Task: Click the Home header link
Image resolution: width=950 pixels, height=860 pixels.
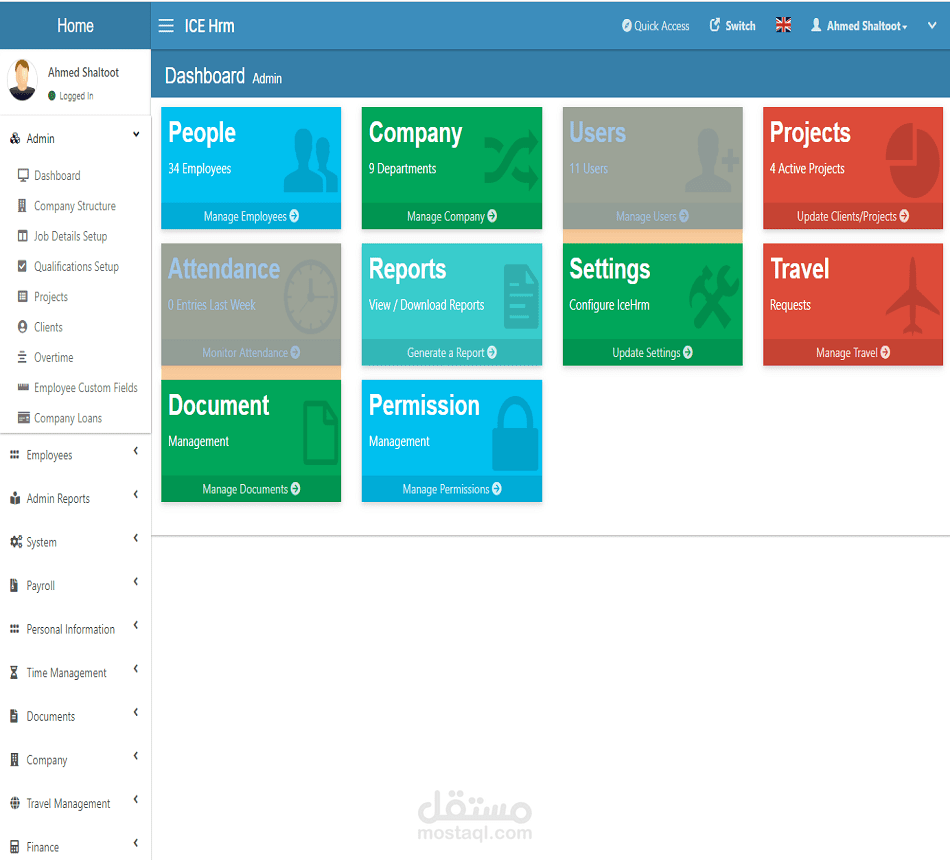Action: tap(75, 25)
